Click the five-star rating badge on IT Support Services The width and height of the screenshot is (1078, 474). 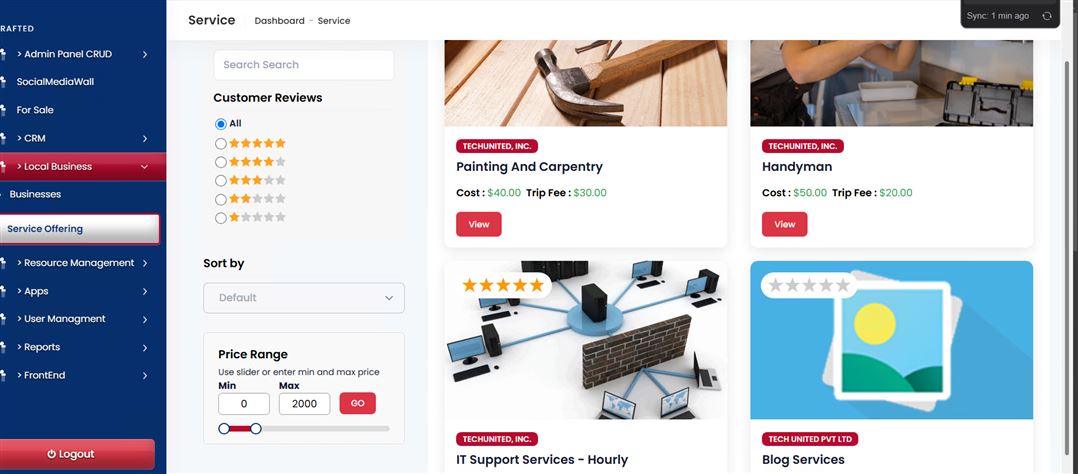[503, 285]
